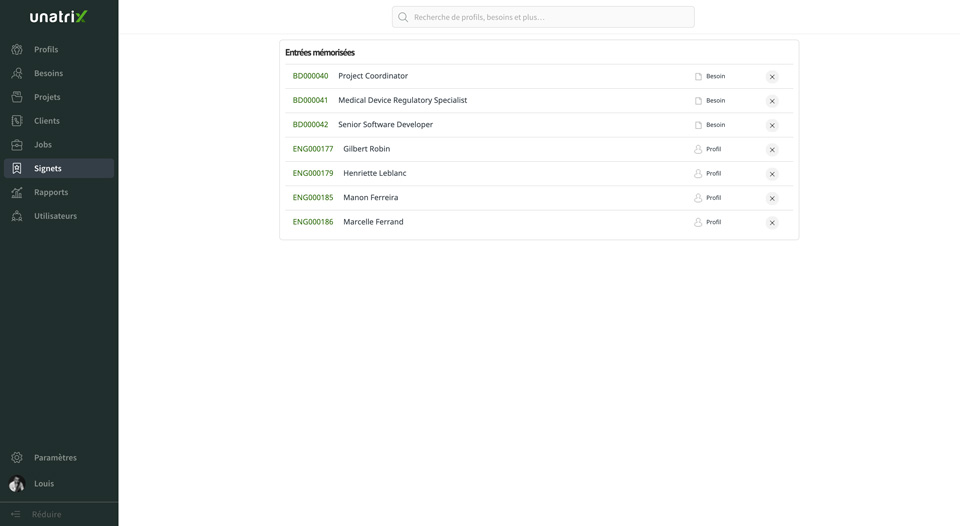Image resolution: width=960 pixels, height=526 pixels.
Task: Open the BD000041 link
Action: [310, 100]
